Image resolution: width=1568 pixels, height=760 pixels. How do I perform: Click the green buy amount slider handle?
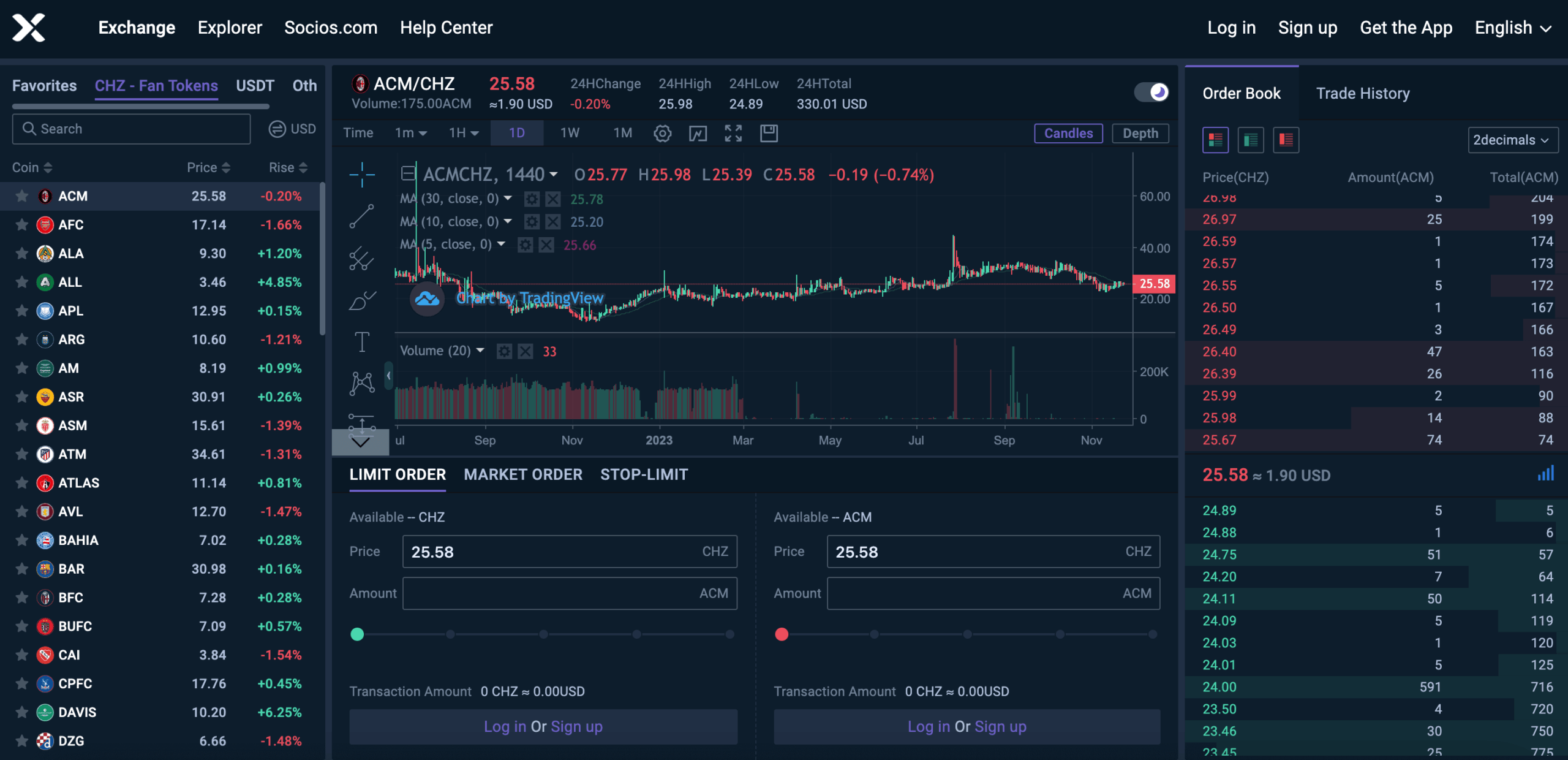pyautogui.click(x=357, y=634)
